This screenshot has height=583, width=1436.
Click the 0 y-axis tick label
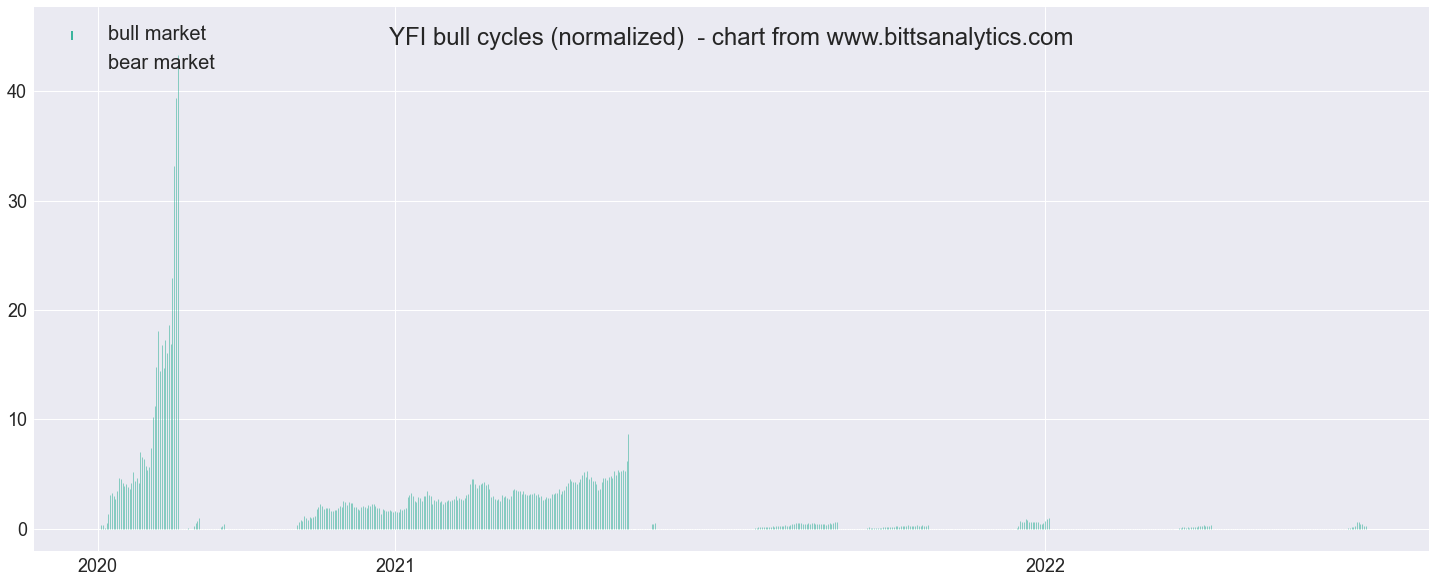point(22,529)
